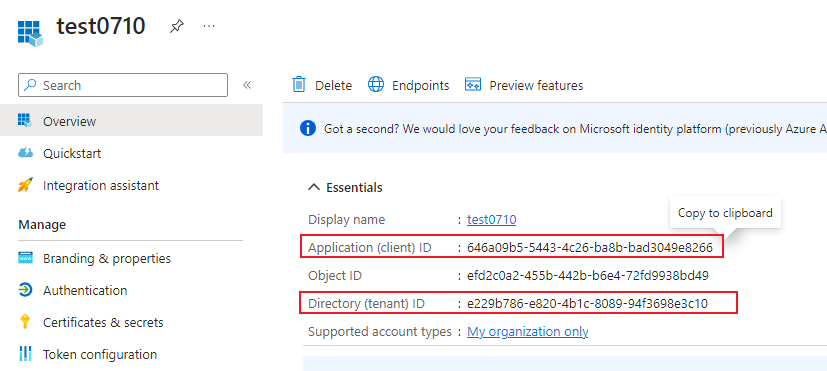This screenshot has height=371, width=827.
Task: Click the app registration icon beside title
Action: point(30,33)
